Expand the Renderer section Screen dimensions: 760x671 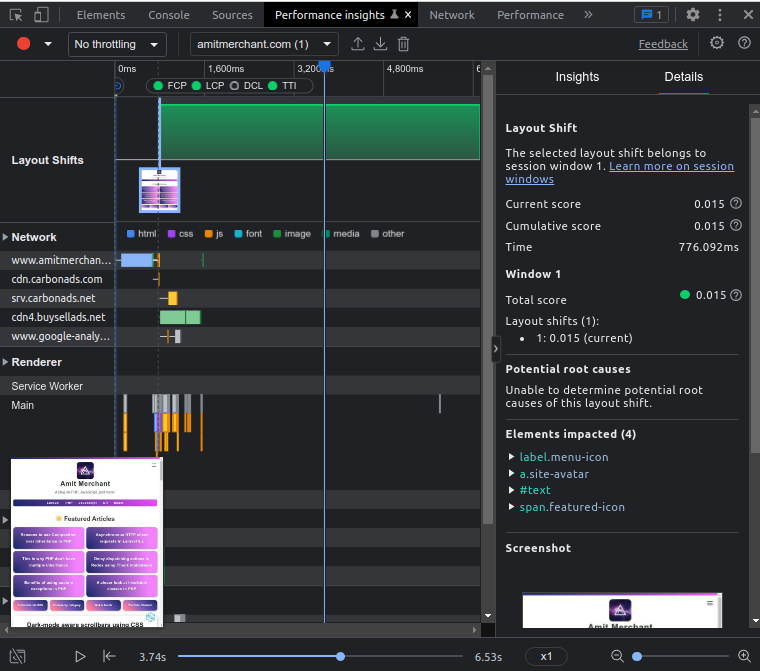click(x=5, y=362)
